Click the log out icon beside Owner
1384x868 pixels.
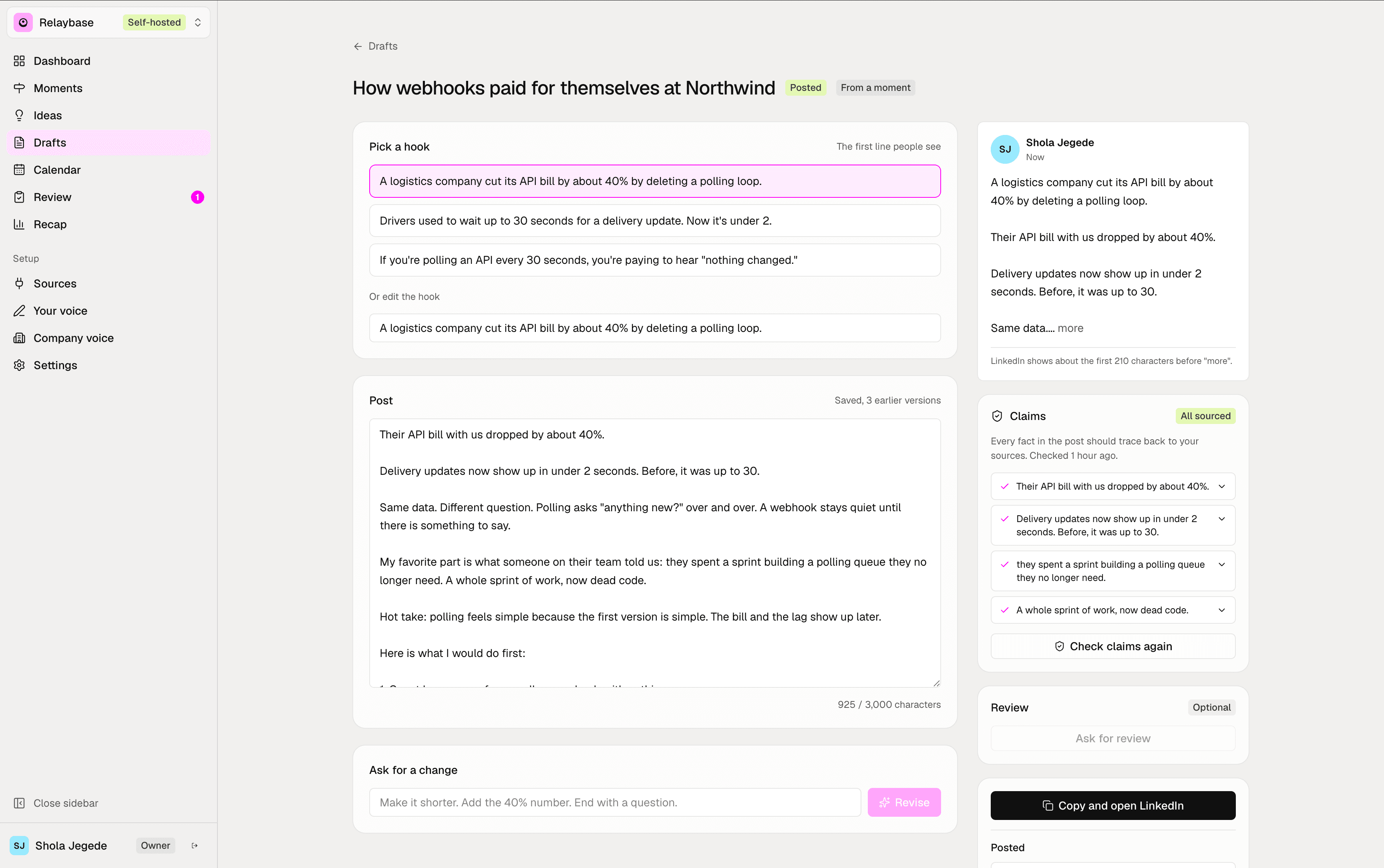click(x=195, y=846)
